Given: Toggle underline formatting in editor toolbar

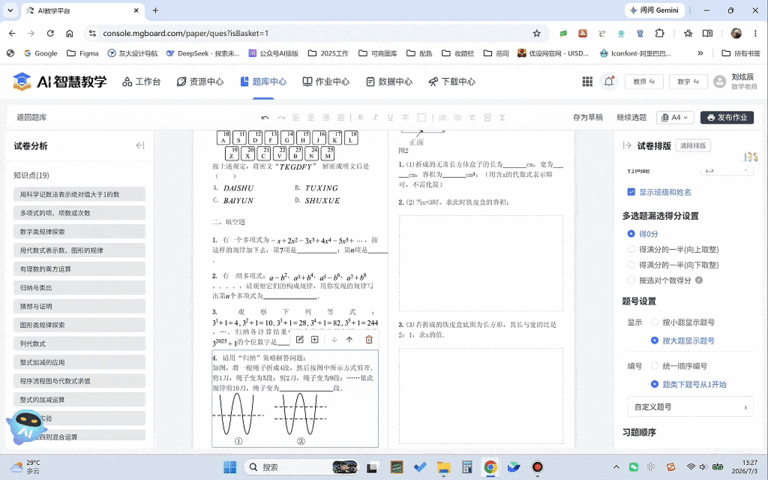Looking at the screenshot, I should click(390, 118).
